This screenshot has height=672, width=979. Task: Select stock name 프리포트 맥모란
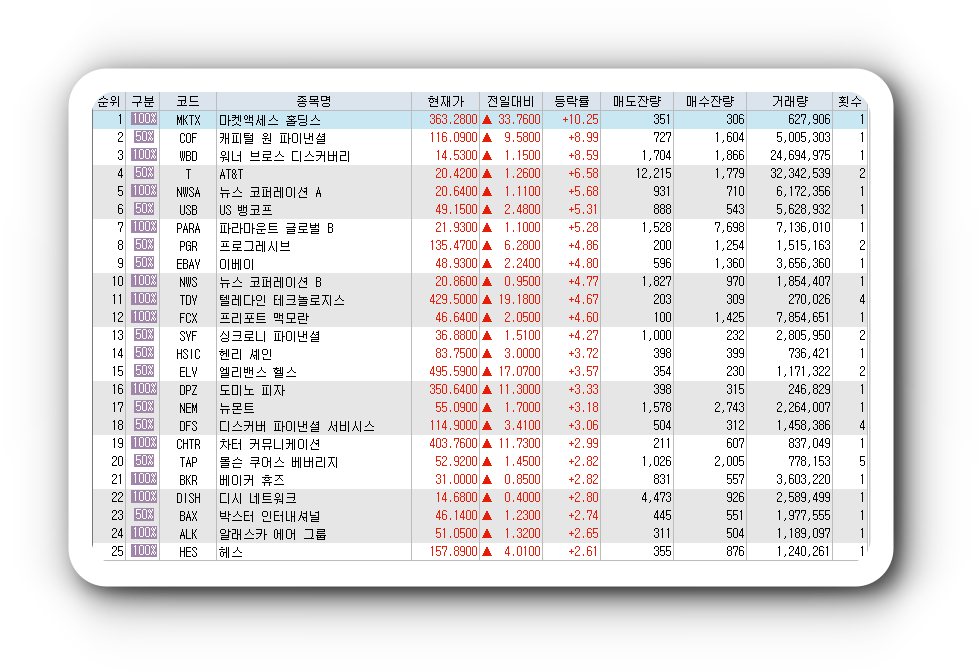[263, 318]
